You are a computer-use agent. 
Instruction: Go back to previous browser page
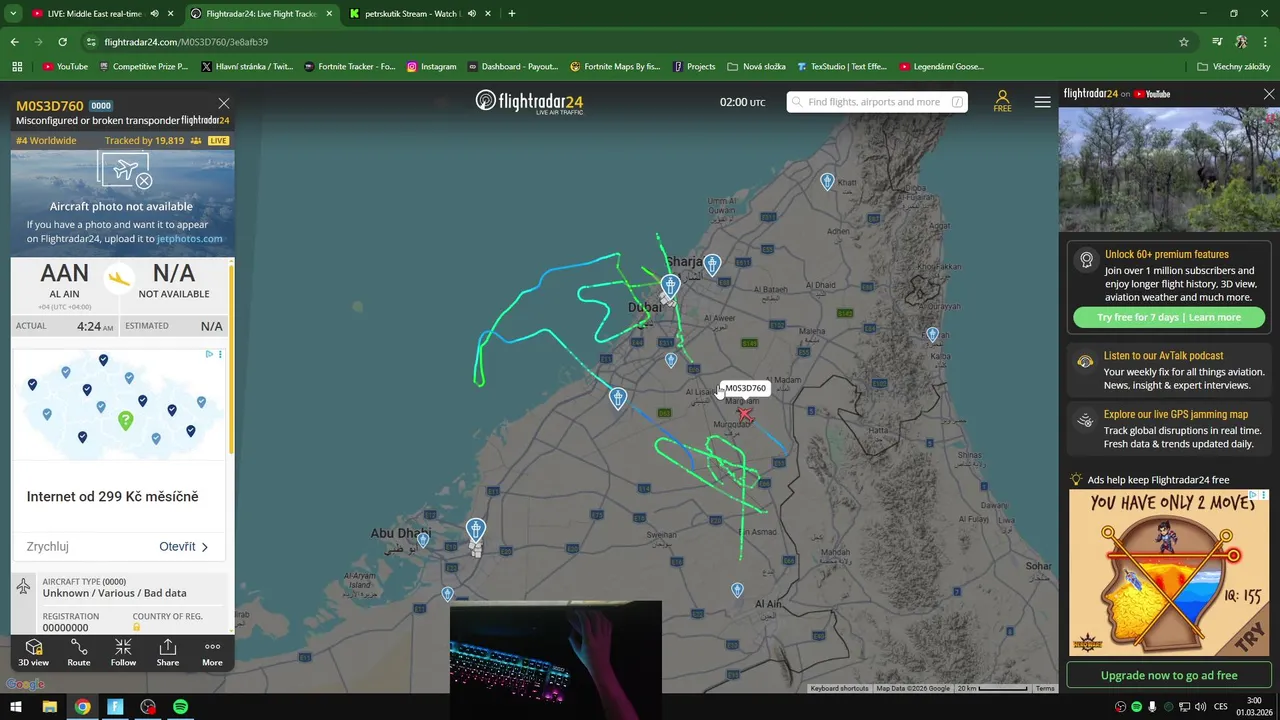pos(14,42)
